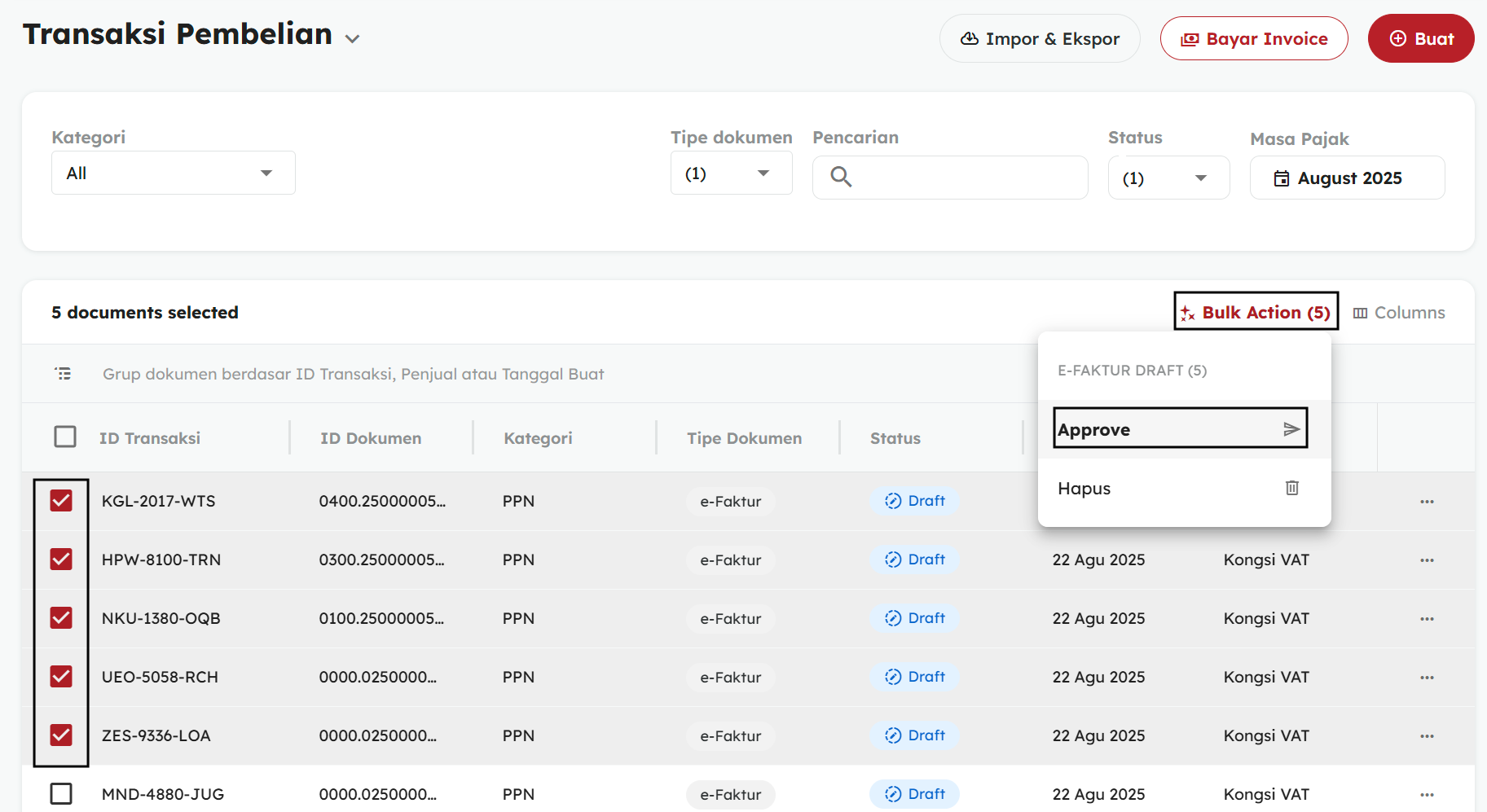This screenshot has height=812, width=1487.
Task: Click the 5 documents selected label
Action: pyautogui.click(x=145, y=312)
